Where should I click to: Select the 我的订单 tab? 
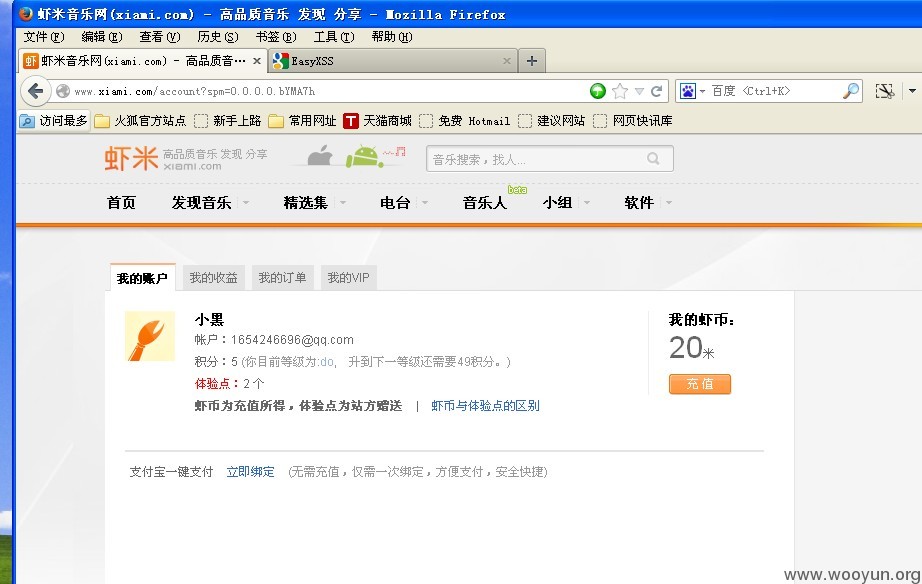point(282,278)
